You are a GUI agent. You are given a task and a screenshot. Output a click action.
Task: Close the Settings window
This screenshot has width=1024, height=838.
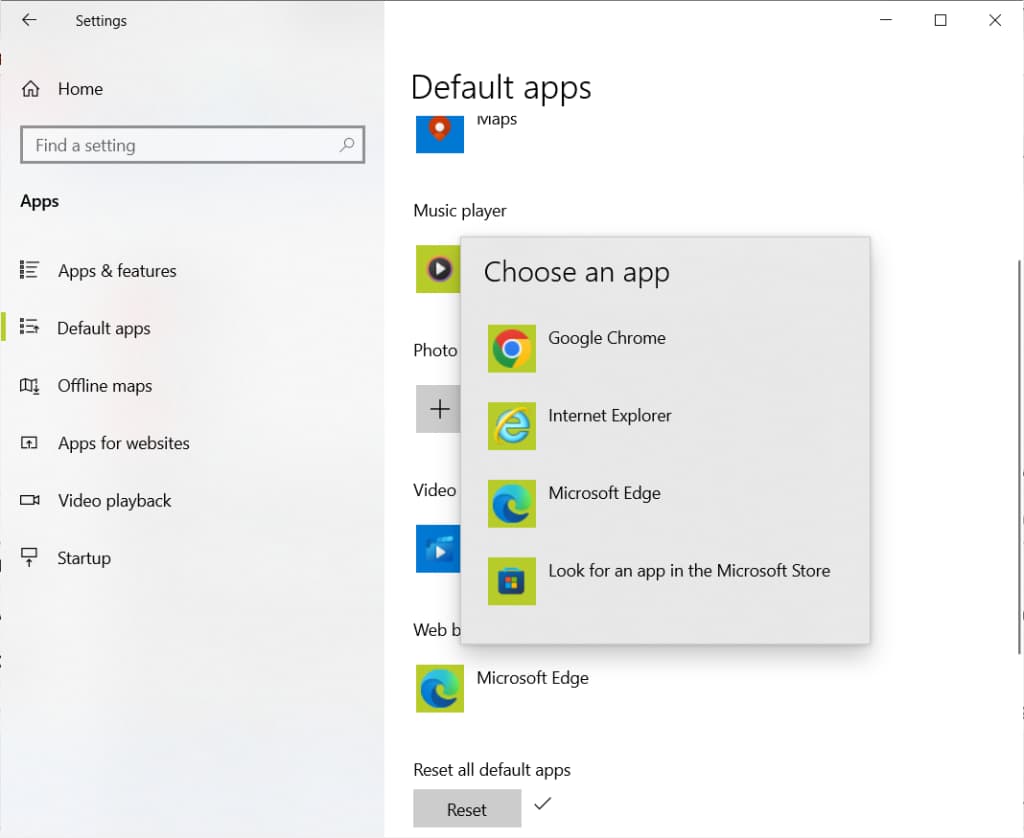pyautogui.click(x=995, y=20)
